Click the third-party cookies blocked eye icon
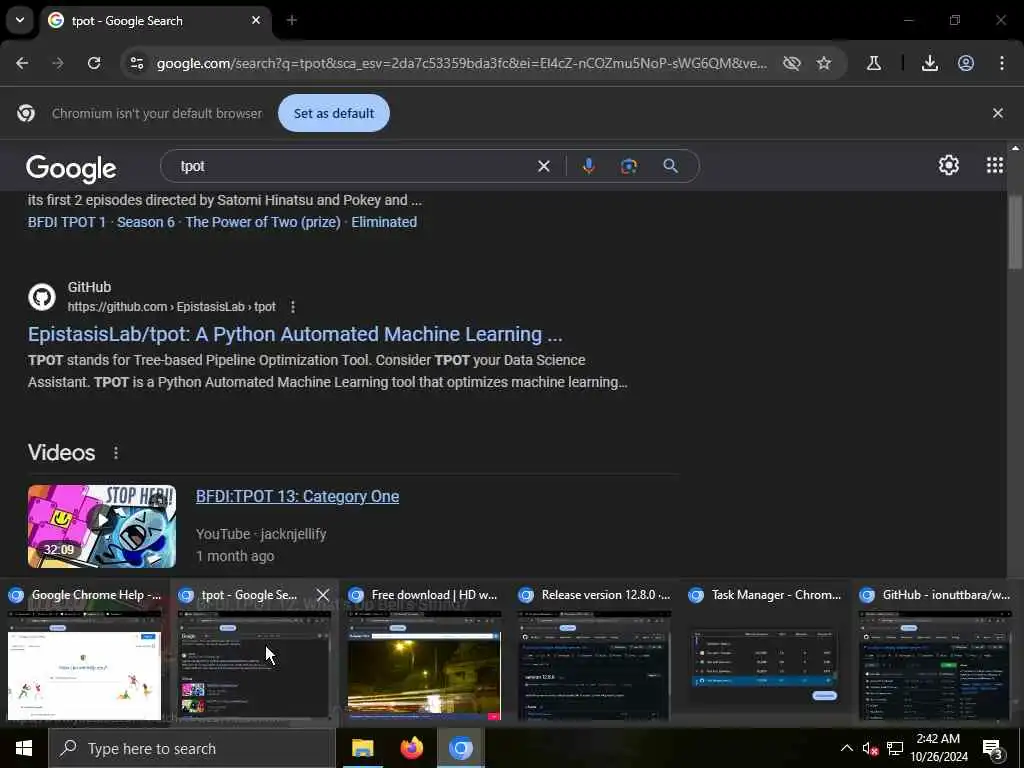The height and width of the screenshot is (768, 1024). 792,63
